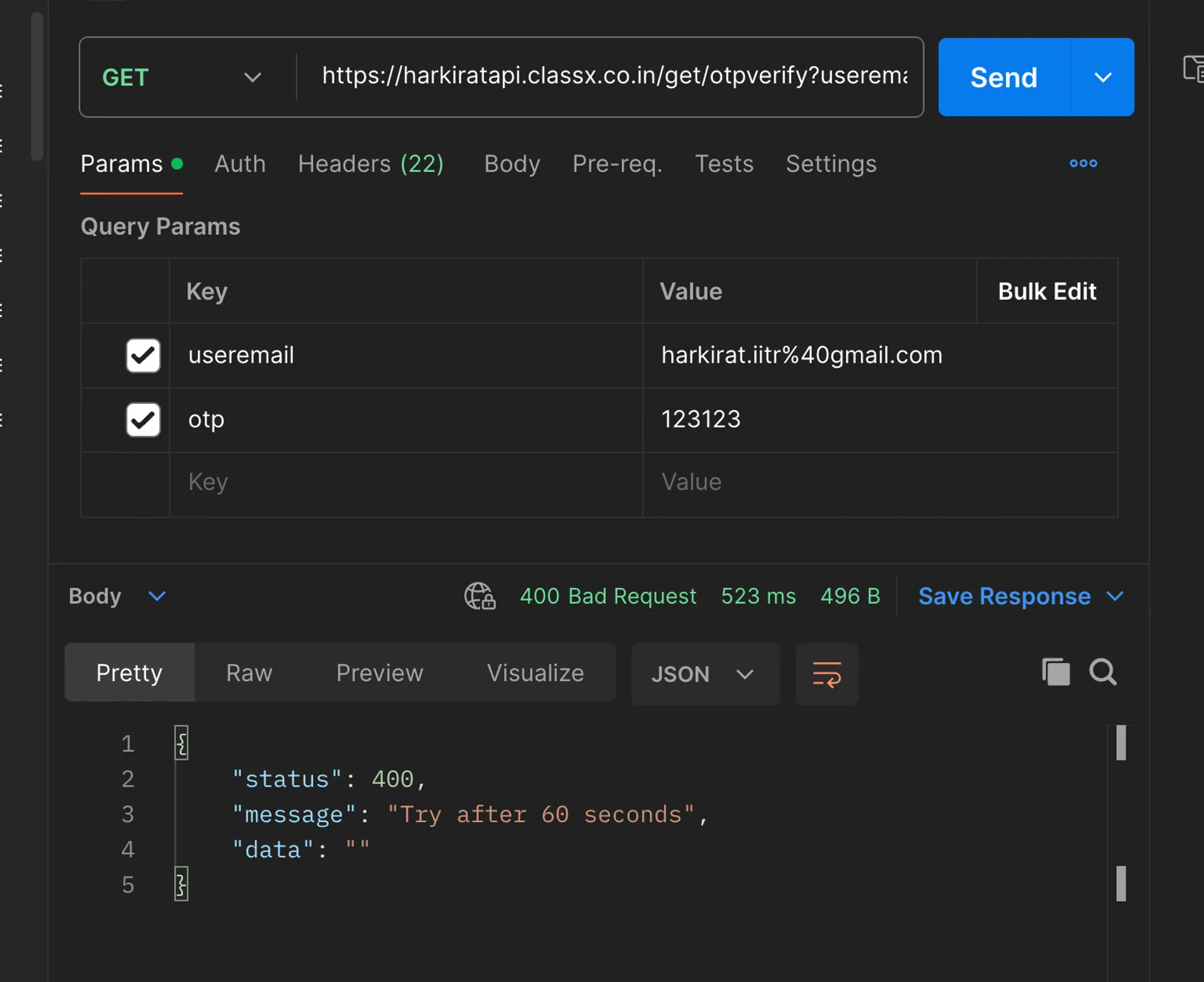Click the 496 B response size
The width and height of the screenshot is (1204, 982).
coord(850,596)
